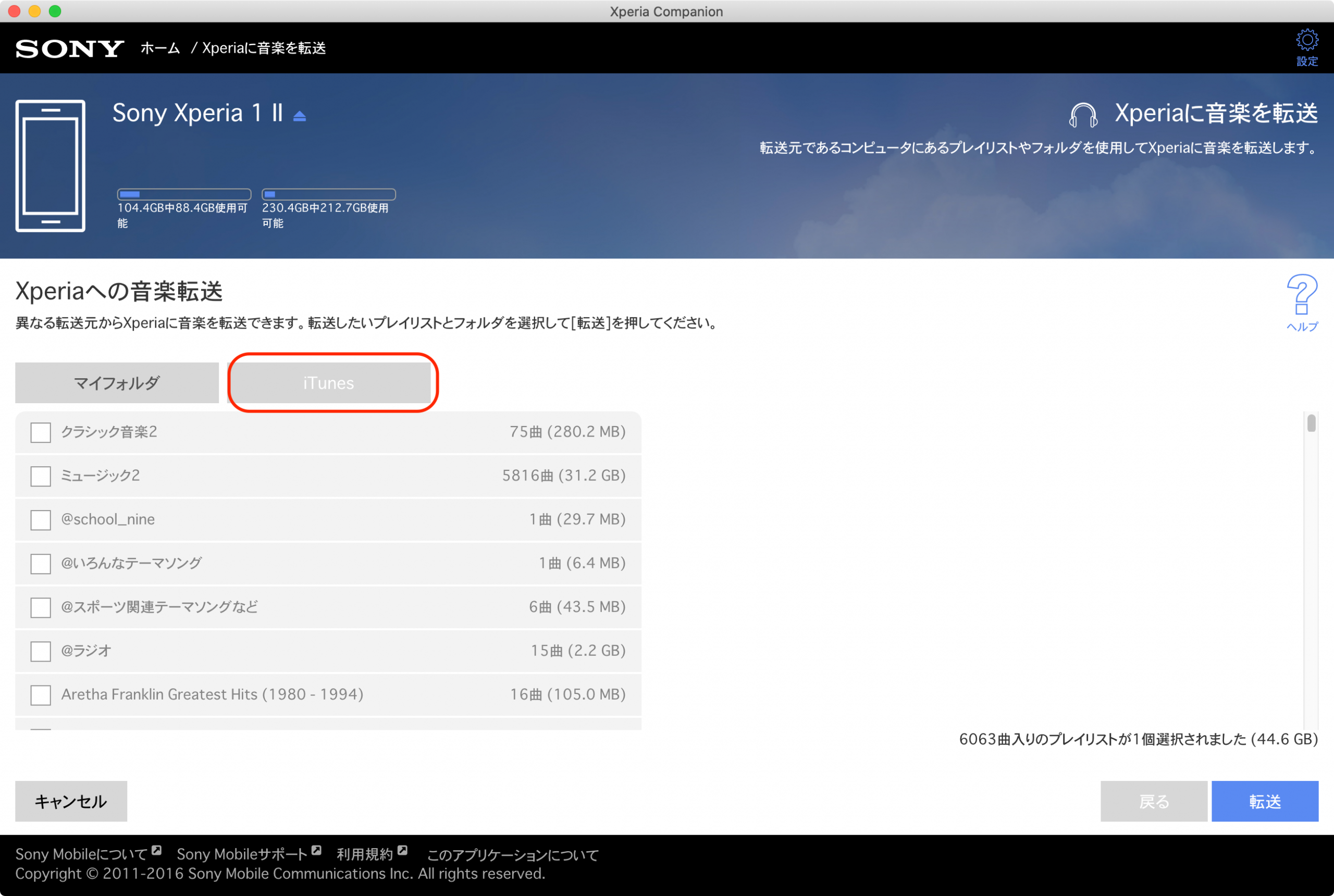The height and width of the screenshot is (896, 1334).
Task: Toggle the @ラジオ playlist checkbox
Action: point(41,652)
